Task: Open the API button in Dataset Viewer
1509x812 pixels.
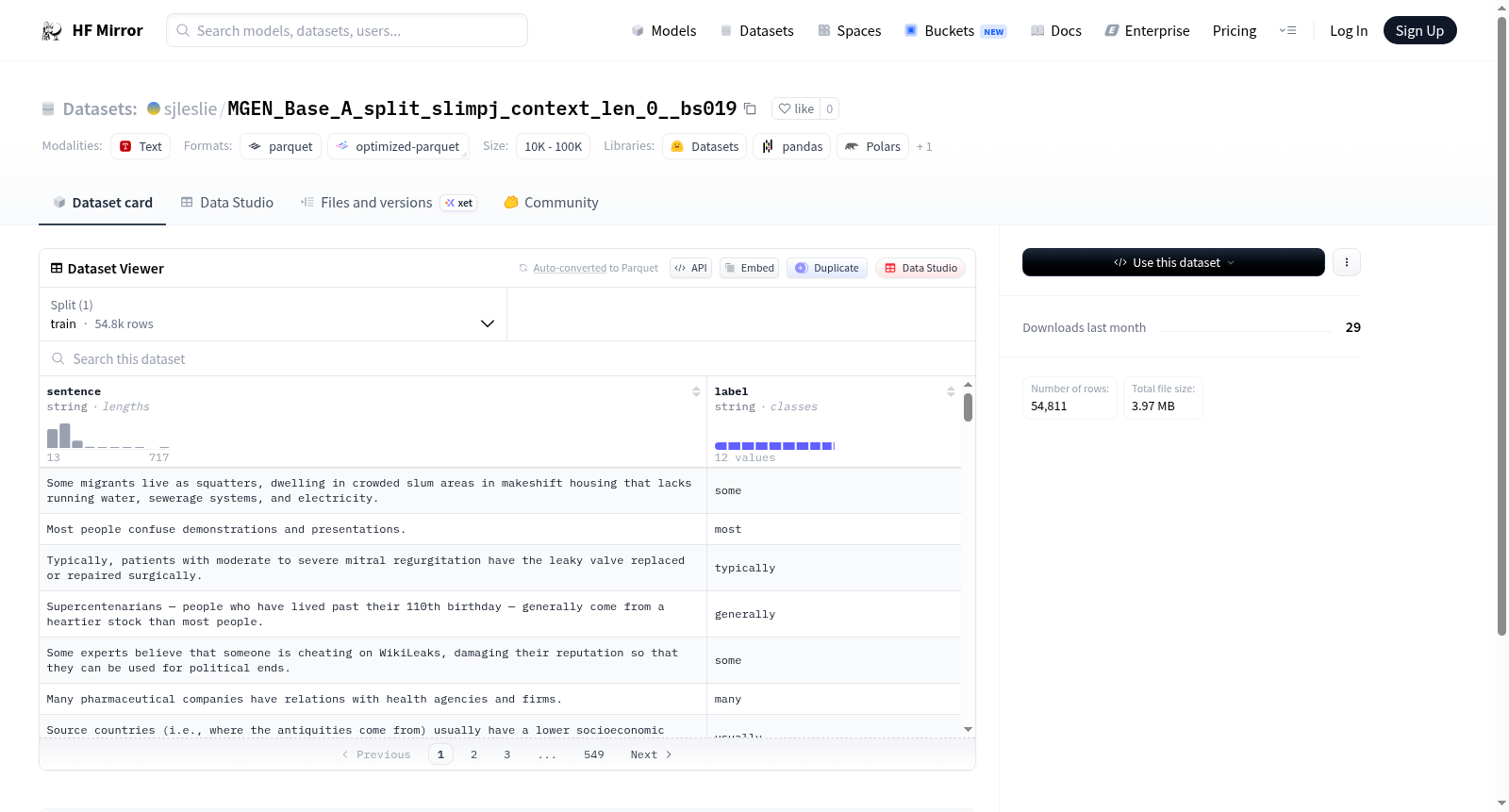Action: click(x=690, y=268)
